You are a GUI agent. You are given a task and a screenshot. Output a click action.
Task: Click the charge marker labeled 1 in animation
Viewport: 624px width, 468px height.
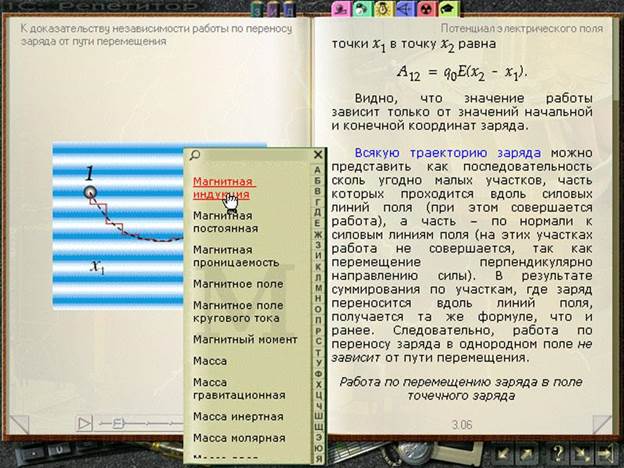click(x=90, y=192)
